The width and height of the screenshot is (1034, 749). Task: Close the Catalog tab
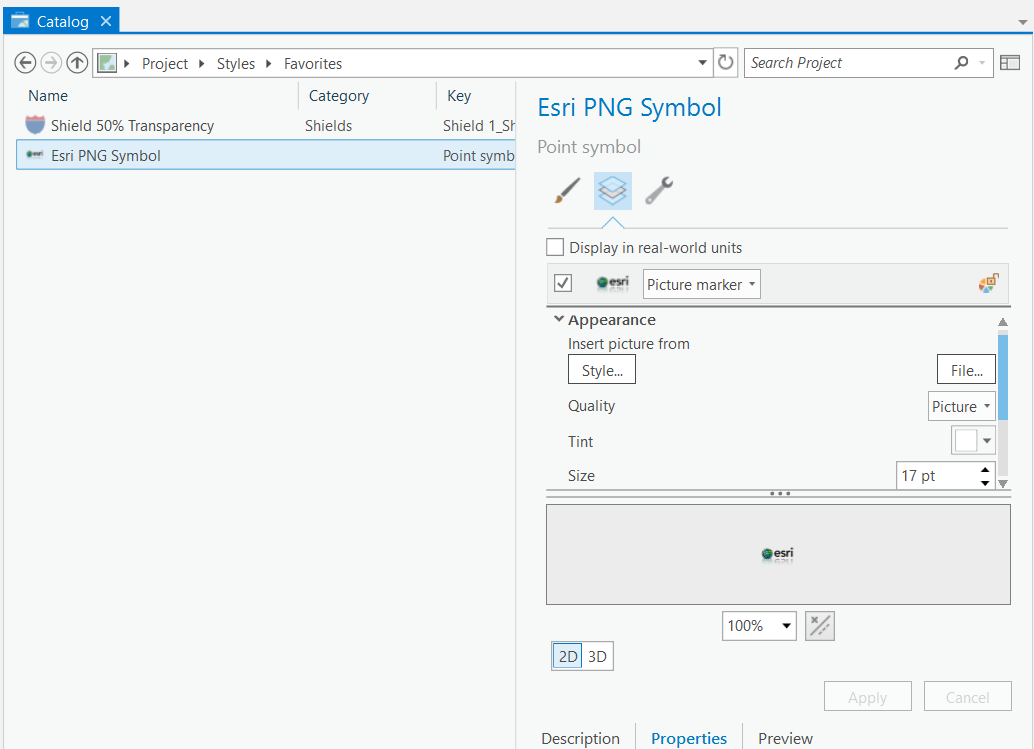(106, 21)
